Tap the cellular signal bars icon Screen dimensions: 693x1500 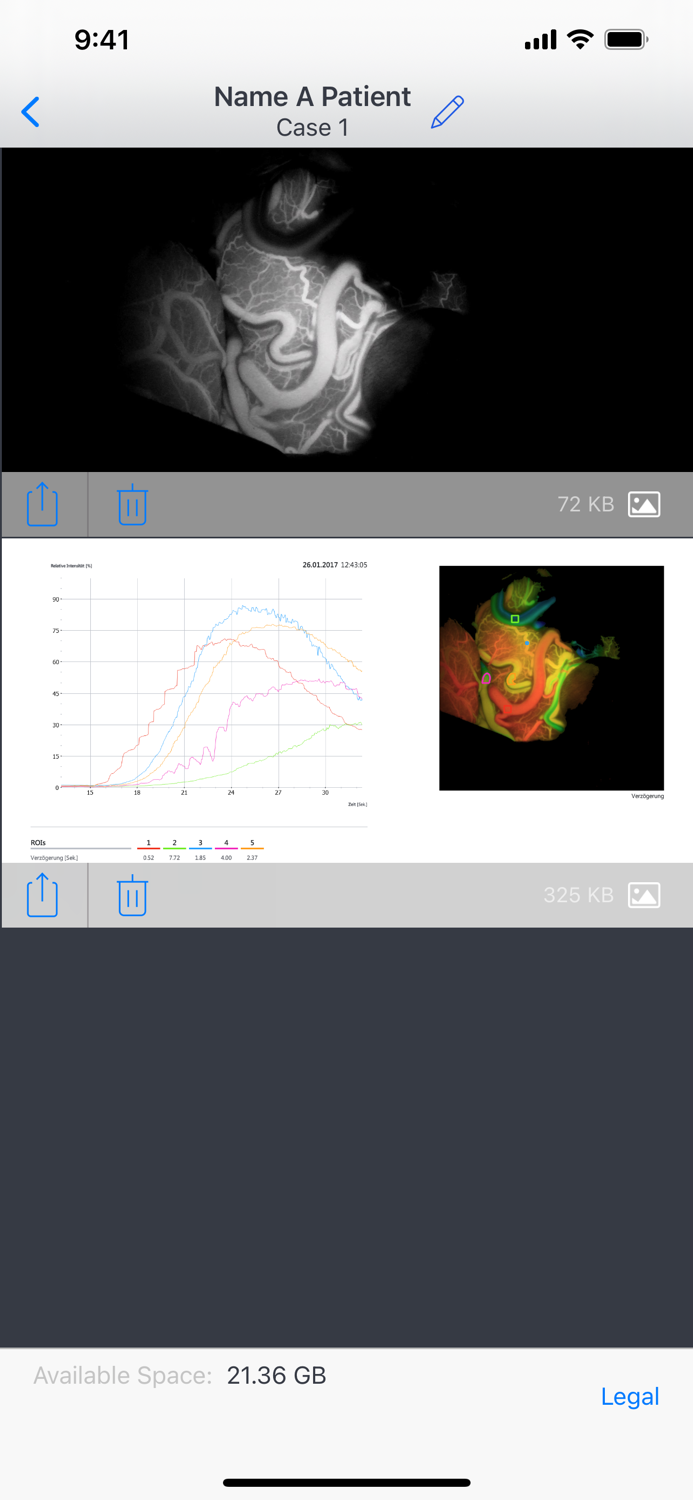click(x=541, y=40)
